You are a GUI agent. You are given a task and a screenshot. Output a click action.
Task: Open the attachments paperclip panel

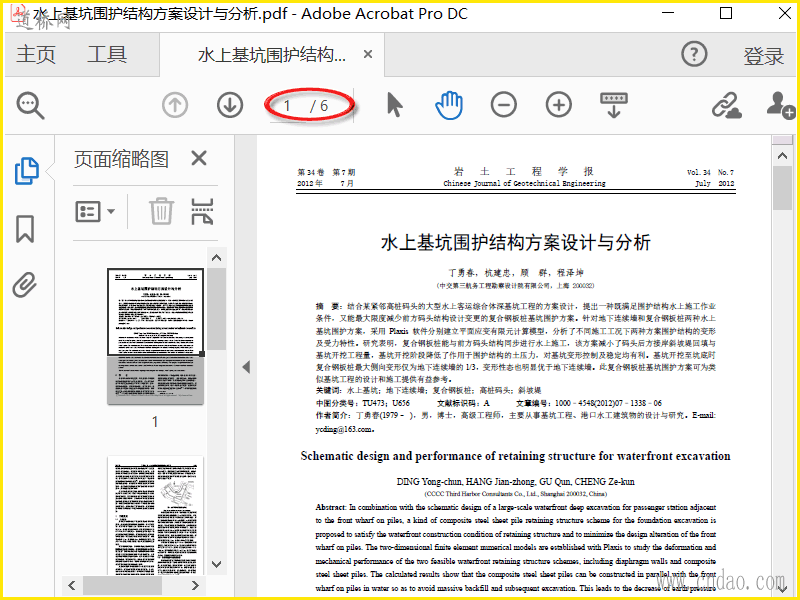click(25, 285)
